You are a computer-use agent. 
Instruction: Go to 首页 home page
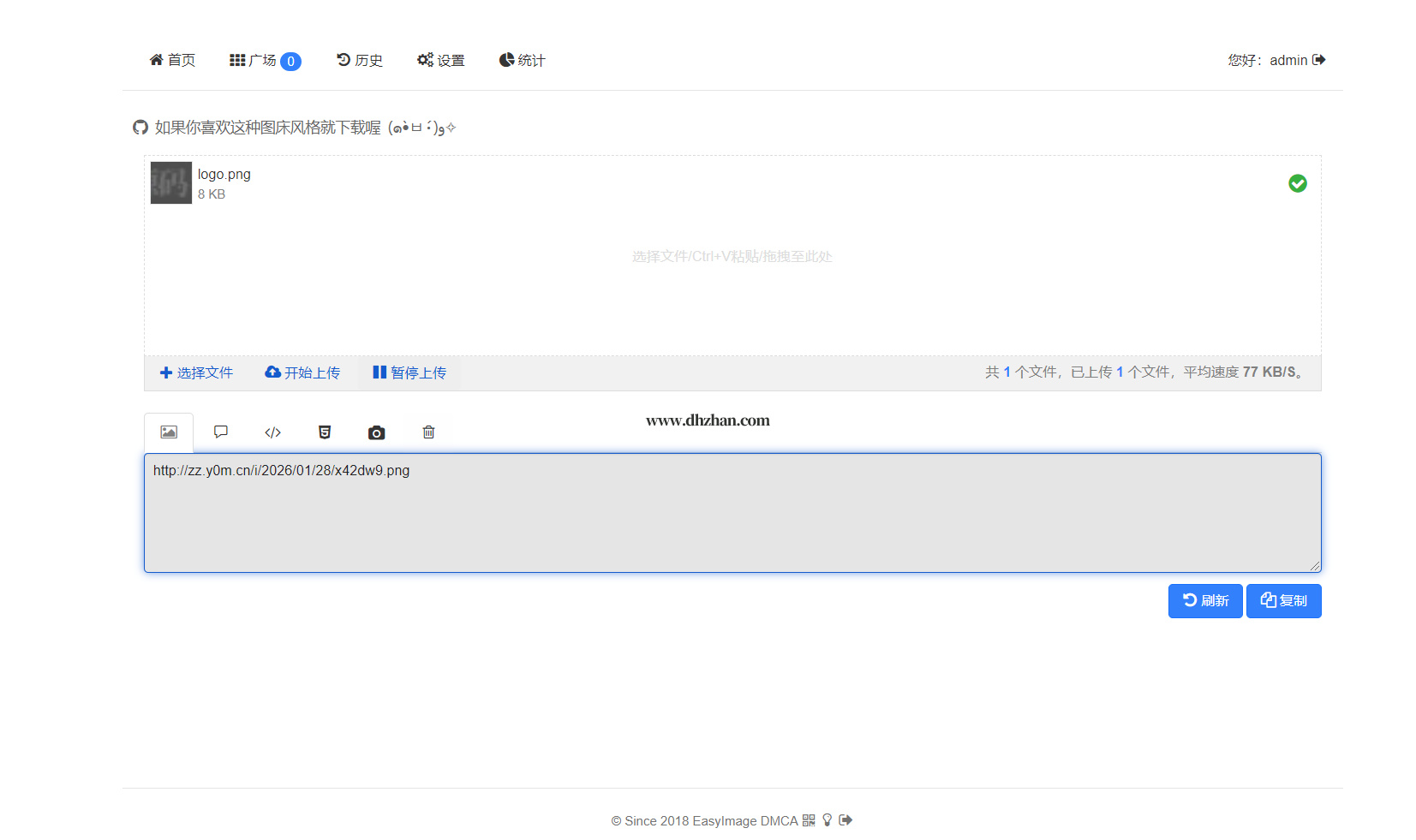coord(172,60)
